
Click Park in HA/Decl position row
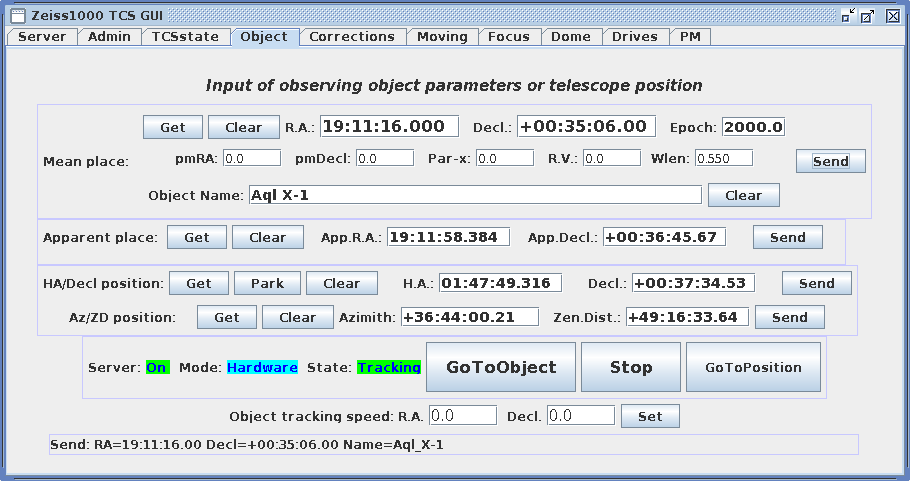click(x=267, y=283)
